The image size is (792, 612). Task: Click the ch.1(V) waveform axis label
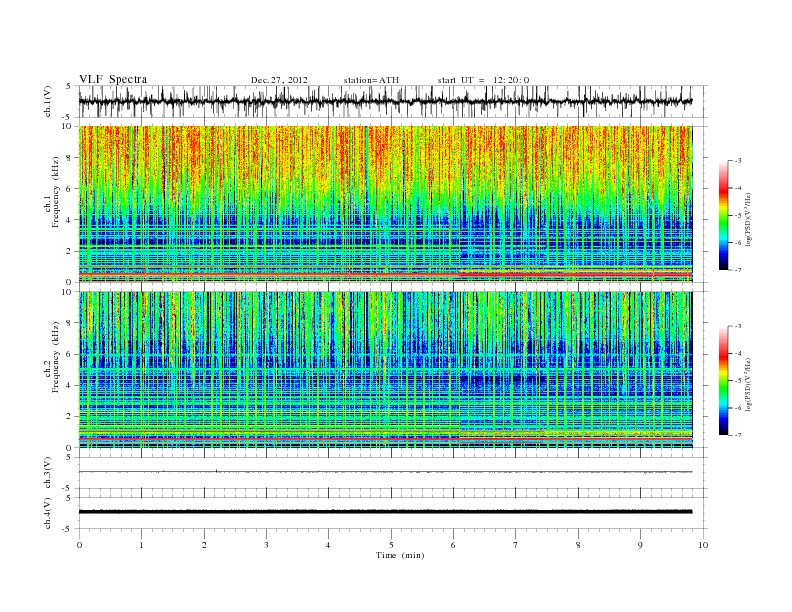coord(48,101)
